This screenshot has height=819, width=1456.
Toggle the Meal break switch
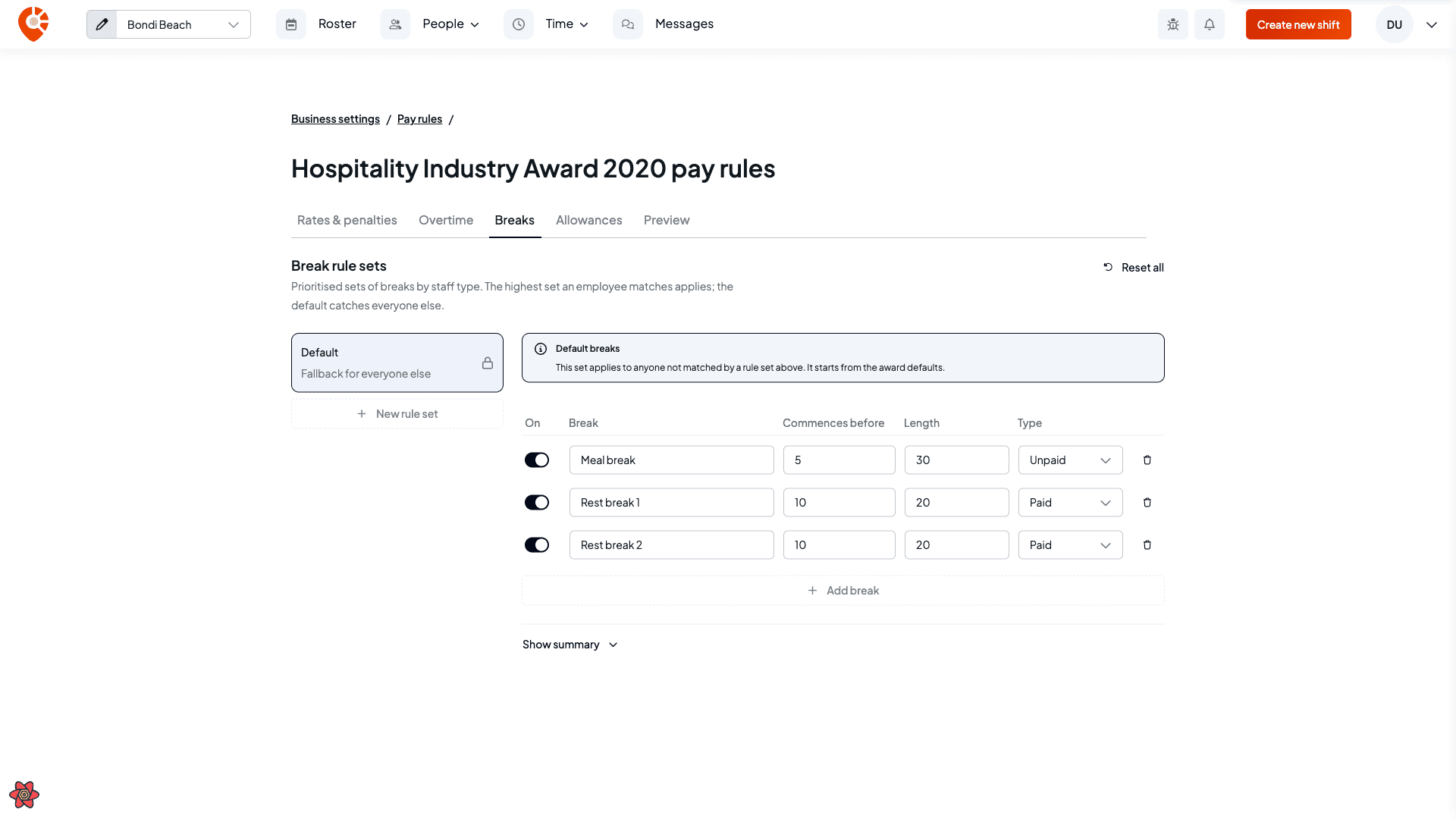[537, 460]
